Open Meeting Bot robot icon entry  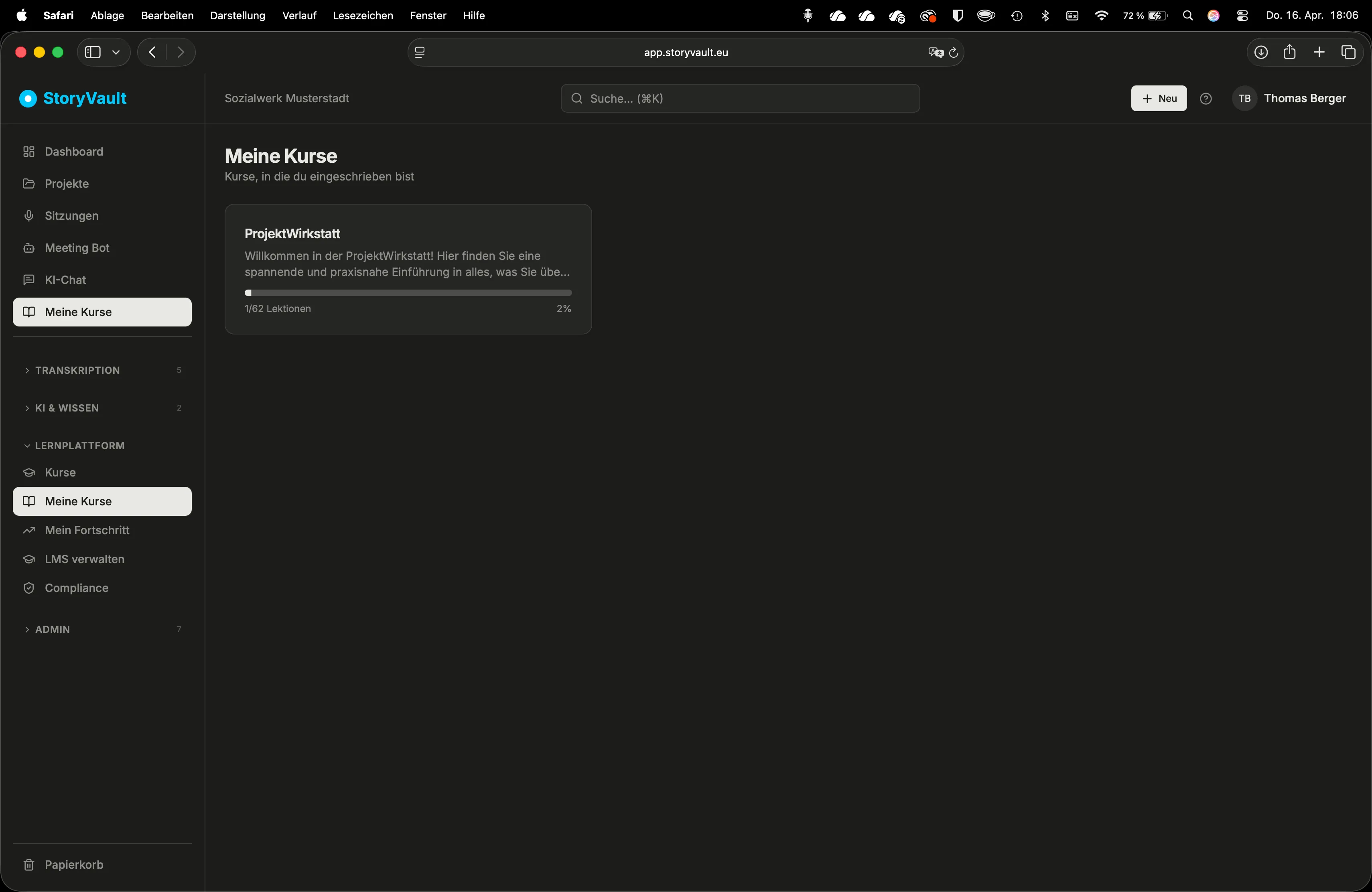click(x=102, y=248)
